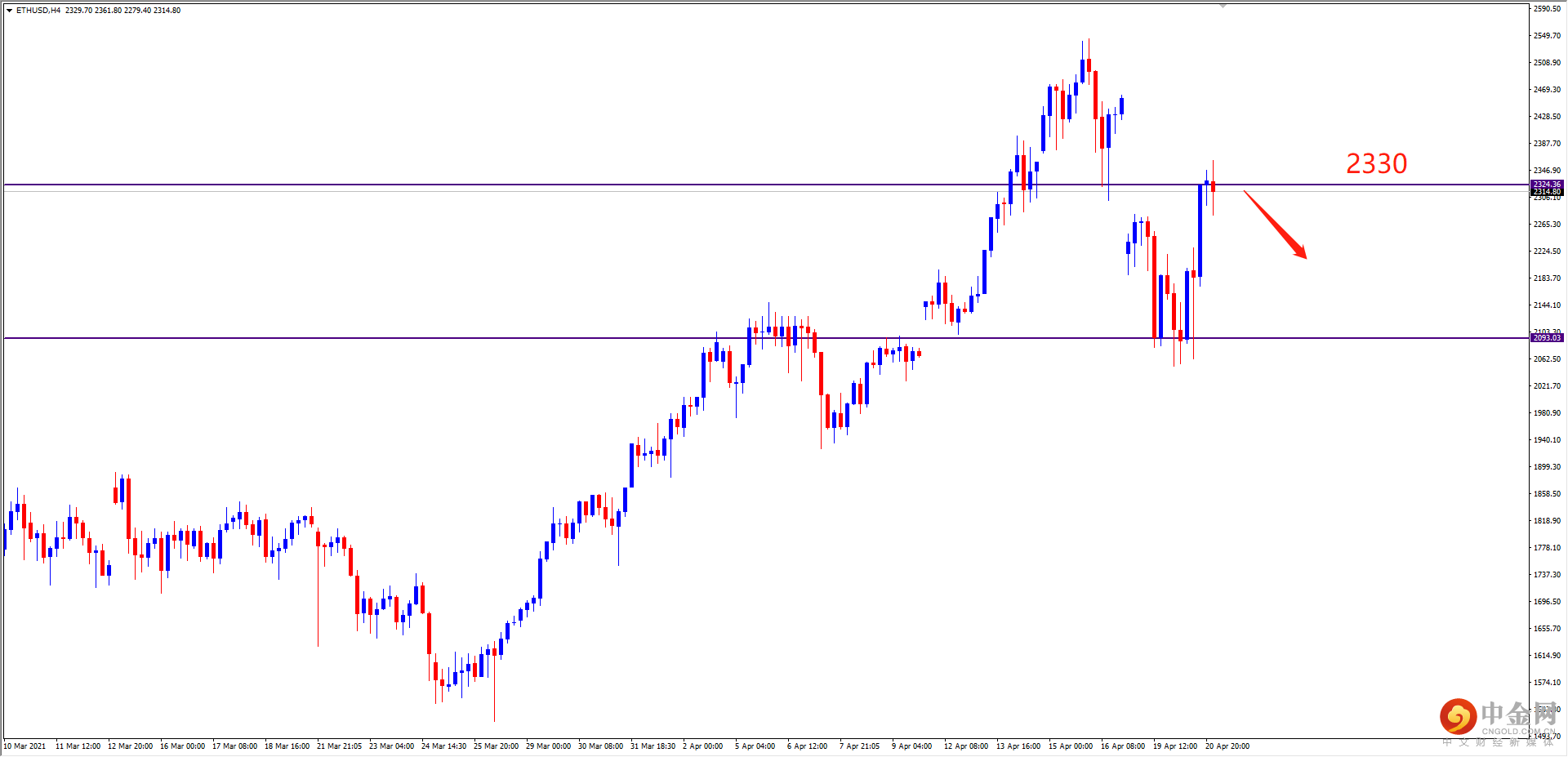Viewport: 1568px width, 757px height.
Task: Click the 12 Mar 20:00 time label
Action: 130,746
